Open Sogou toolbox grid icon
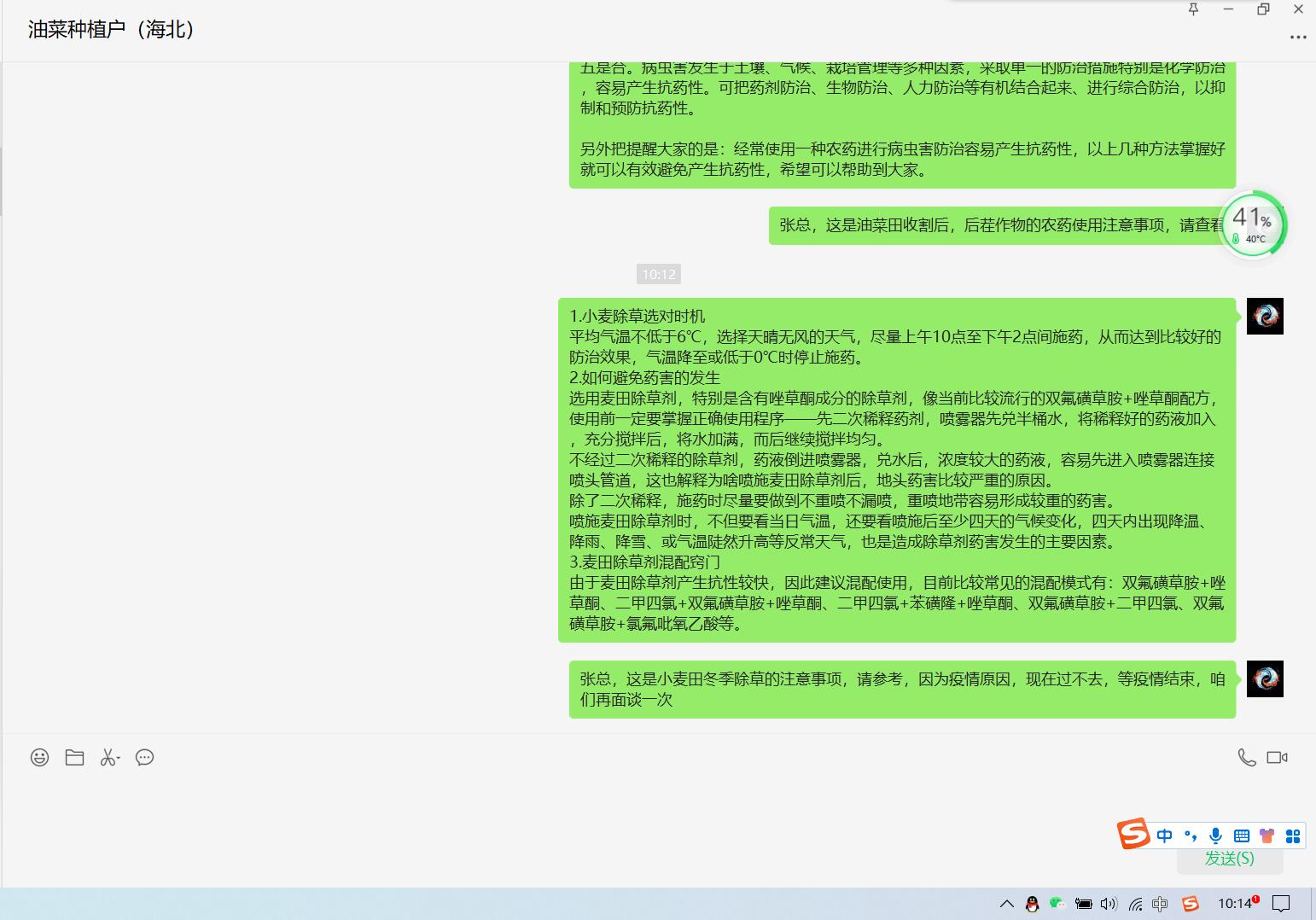The height and width of the screenshot is (920, 1316). (x=1293, y=836)
